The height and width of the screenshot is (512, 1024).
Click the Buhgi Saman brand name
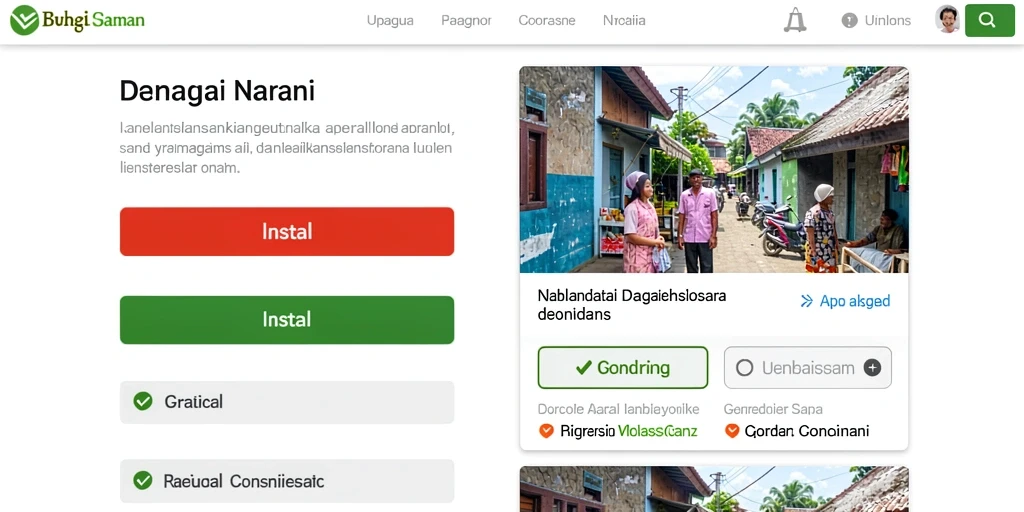tap(93, 20)
